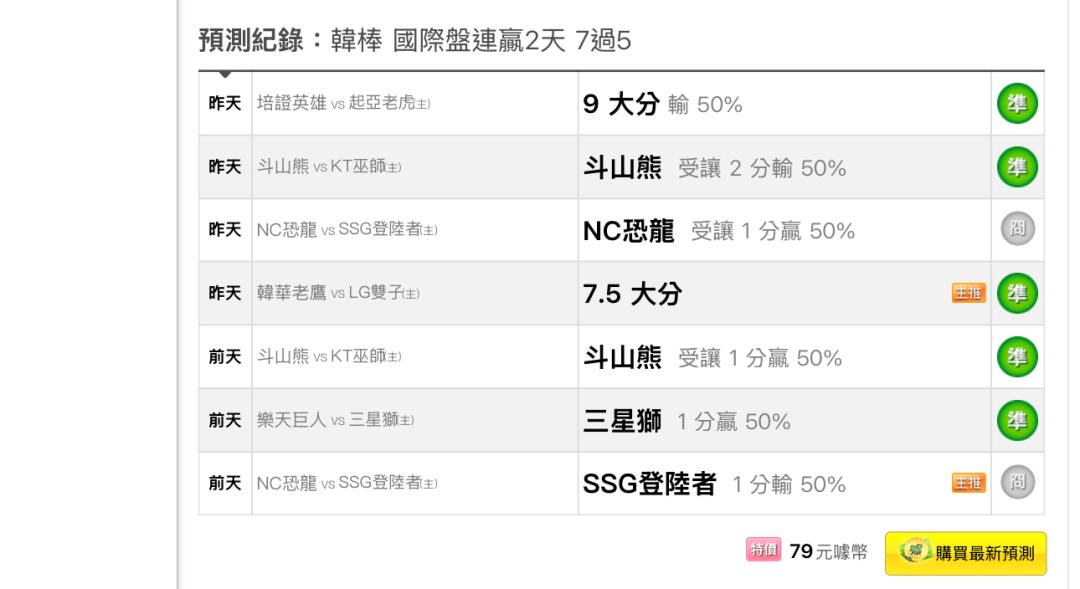Click green 準 icon in 前天 斗山熊 row
The height and width of the screenshot is (589, 1080).
tap(1017, 357)
